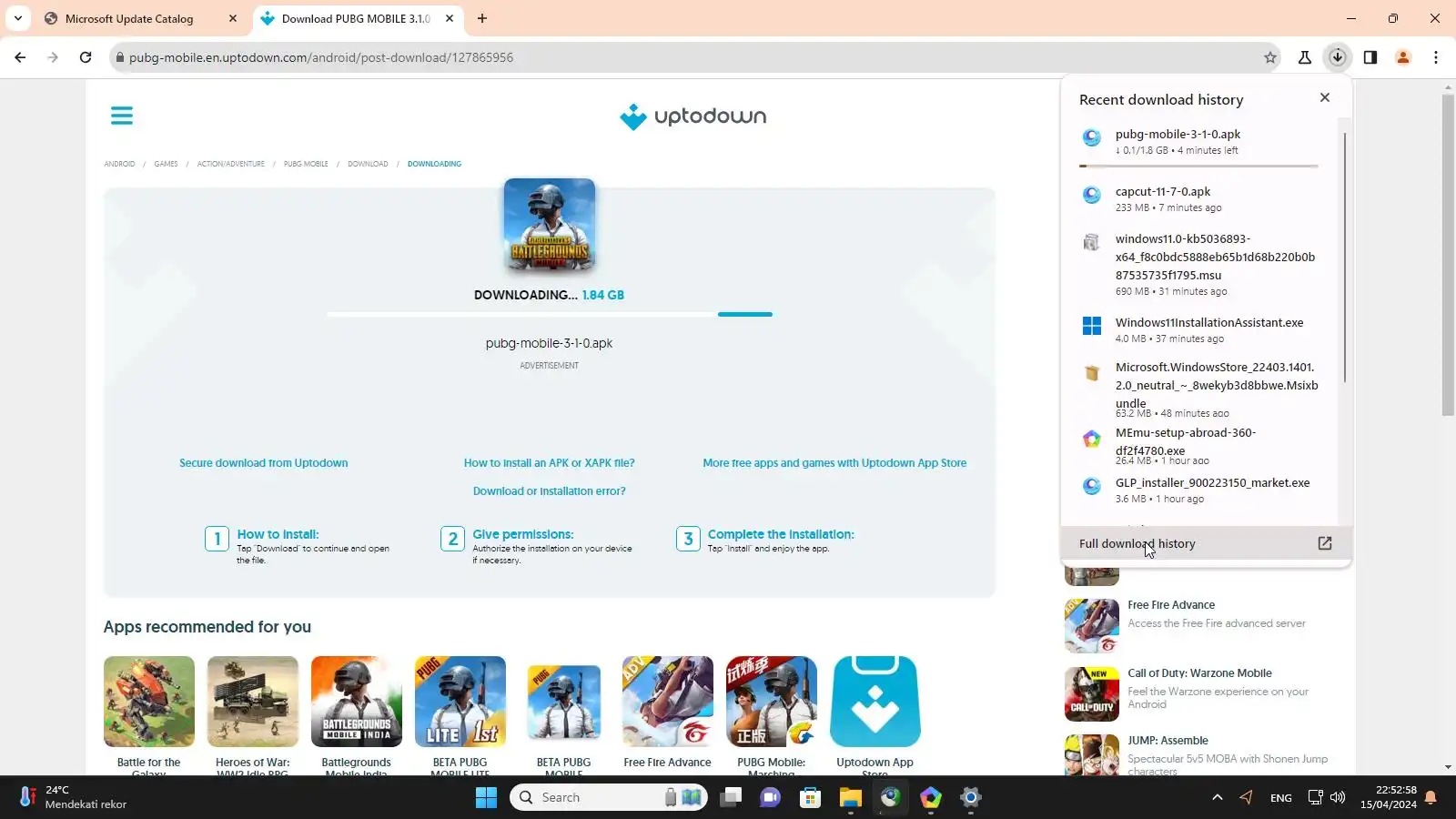Viewport: 1456px width, 819px height.
Task: Toggle the Chrome downloads toolbar button
Action: pos(1338,57)
